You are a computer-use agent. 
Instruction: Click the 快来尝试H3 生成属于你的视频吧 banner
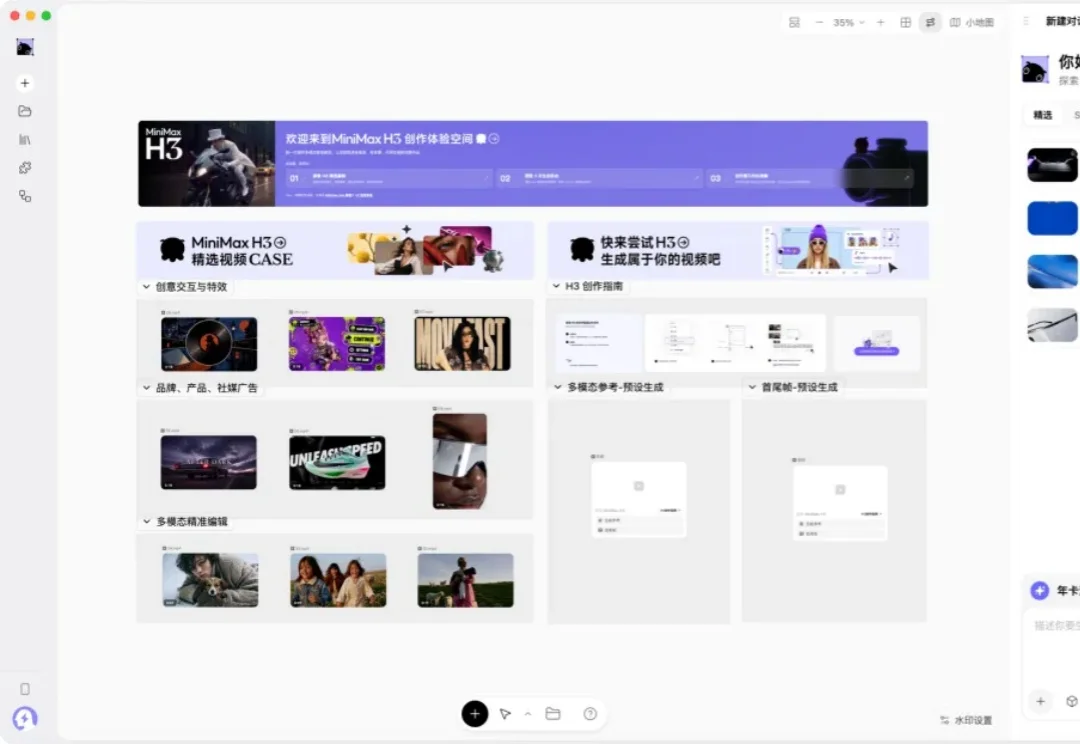pos(738,250)
